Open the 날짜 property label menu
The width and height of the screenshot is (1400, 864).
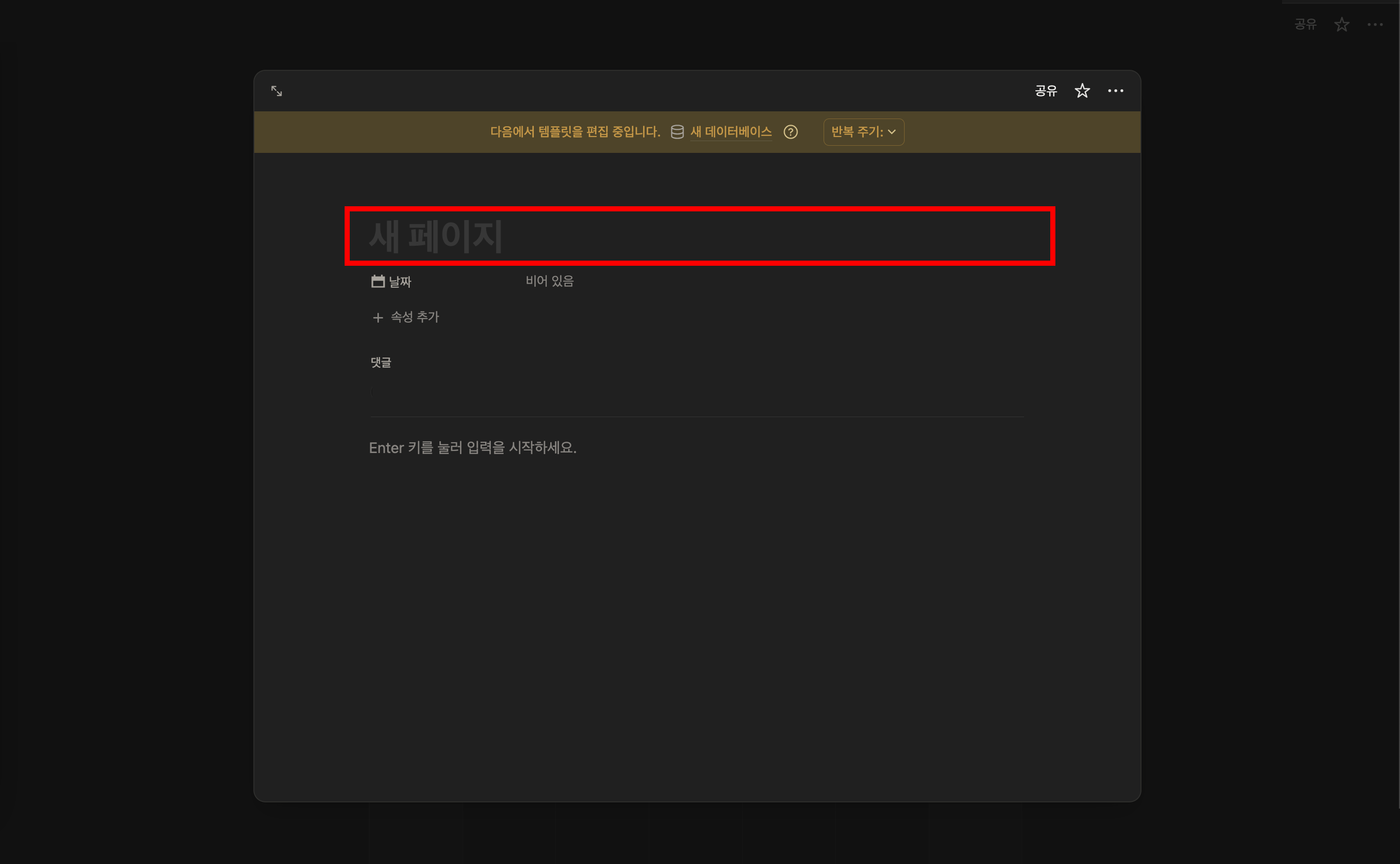(400, 282)
